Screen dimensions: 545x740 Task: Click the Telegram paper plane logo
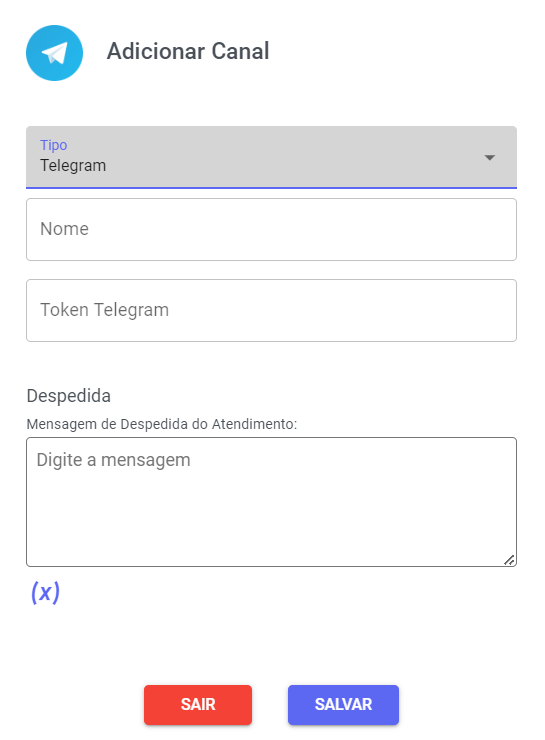click(55, 53)
